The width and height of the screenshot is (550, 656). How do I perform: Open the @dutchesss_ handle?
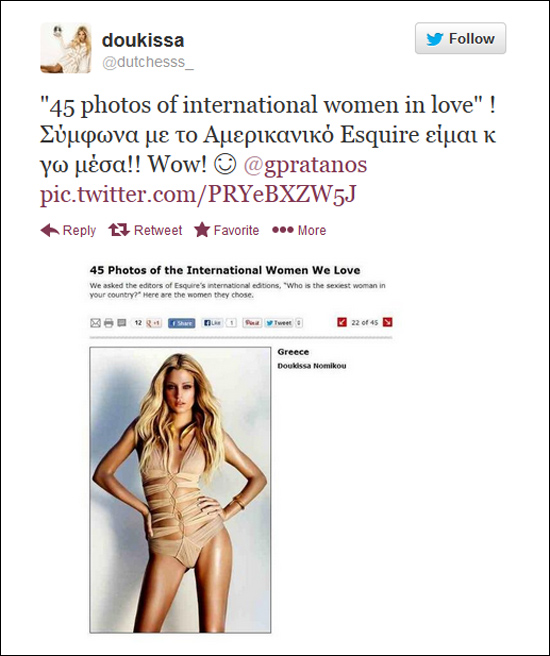148,62
